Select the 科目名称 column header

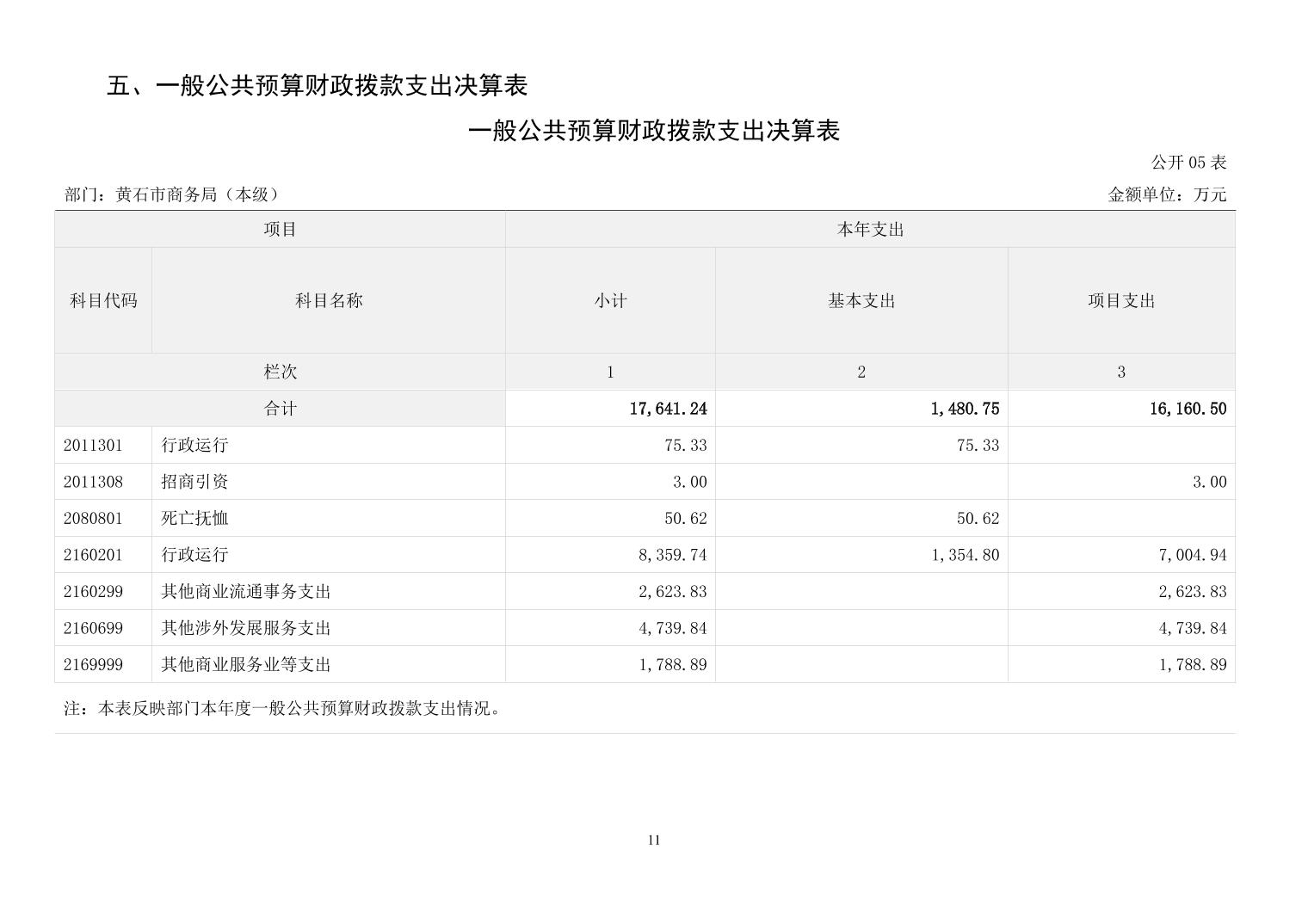(329, 300)
